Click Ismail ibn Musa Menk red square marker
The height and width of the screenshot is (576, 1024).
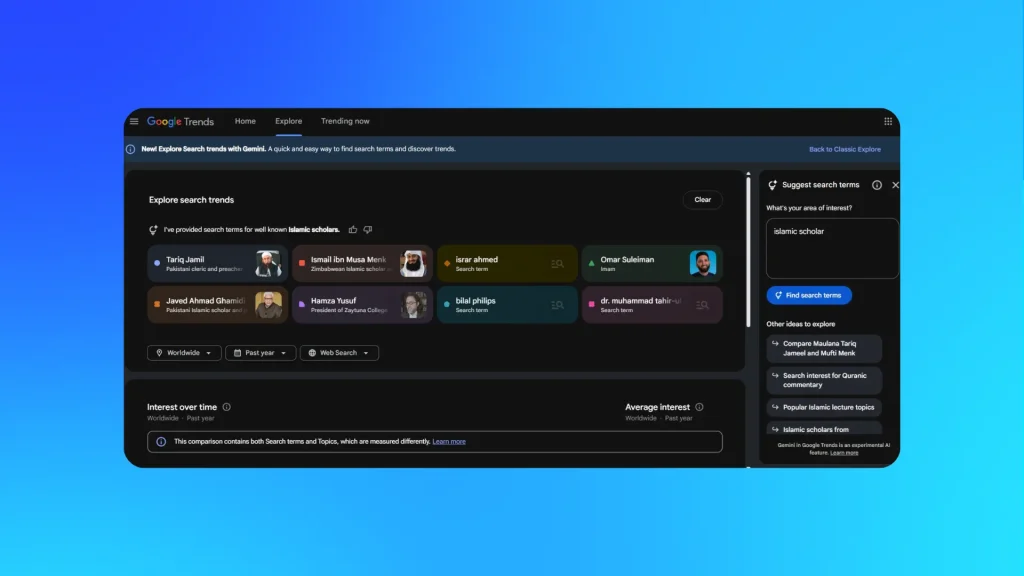click(302, 263)
